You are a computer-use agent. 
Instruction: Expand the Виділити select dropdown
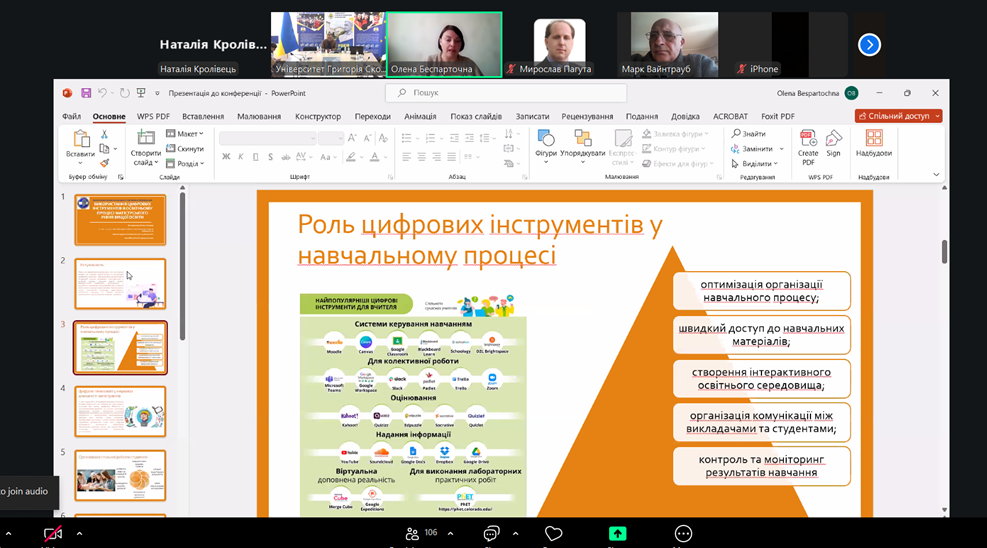[758, 163]
